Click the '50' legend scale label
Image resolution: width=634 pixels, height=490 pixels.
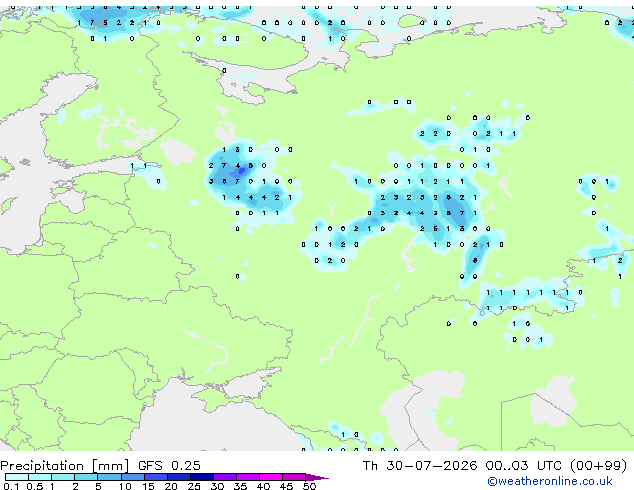(x=309, y=486)
